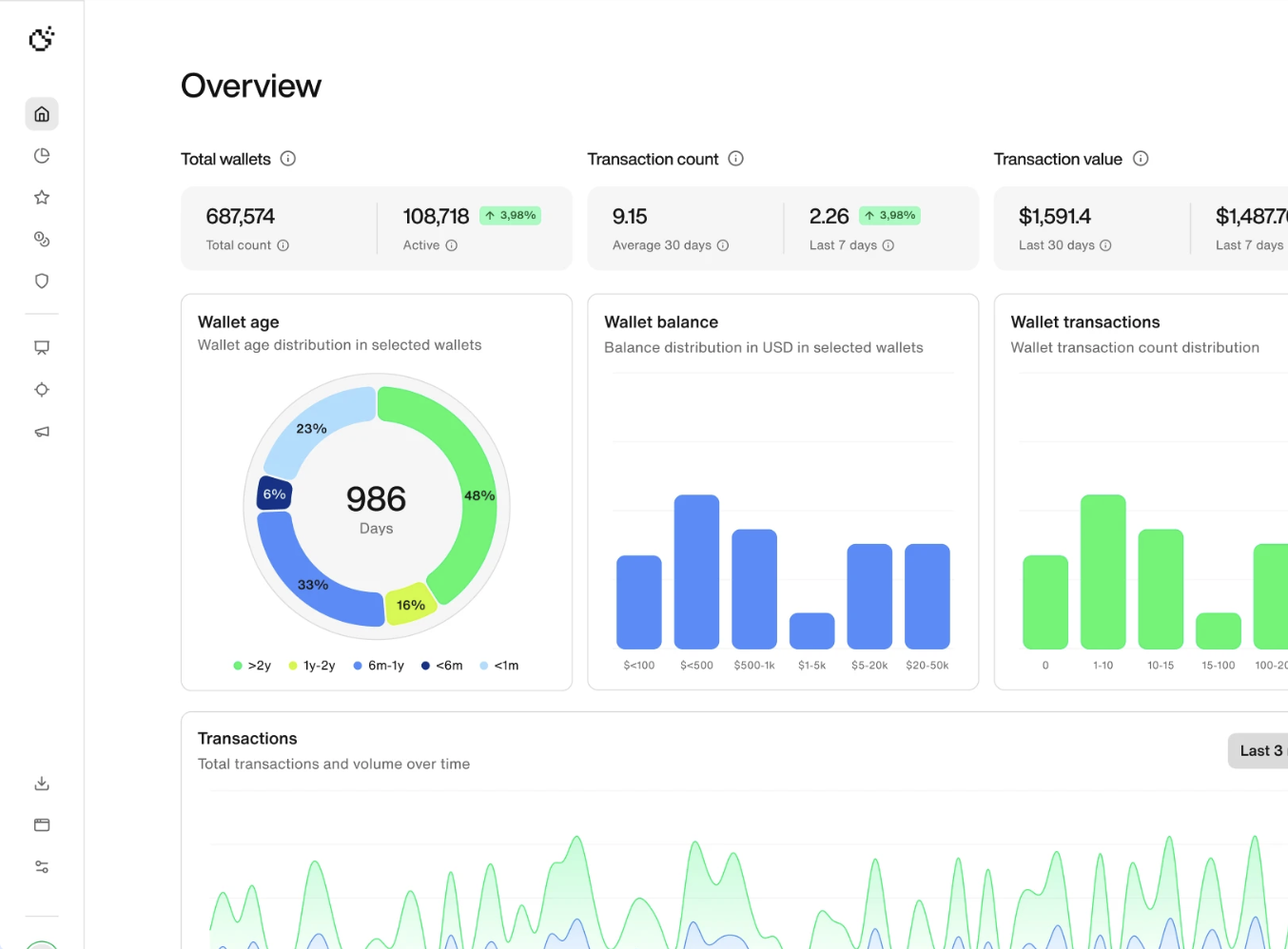
Task: Click the download export icon in sidebar
Action: click(41, 783)
